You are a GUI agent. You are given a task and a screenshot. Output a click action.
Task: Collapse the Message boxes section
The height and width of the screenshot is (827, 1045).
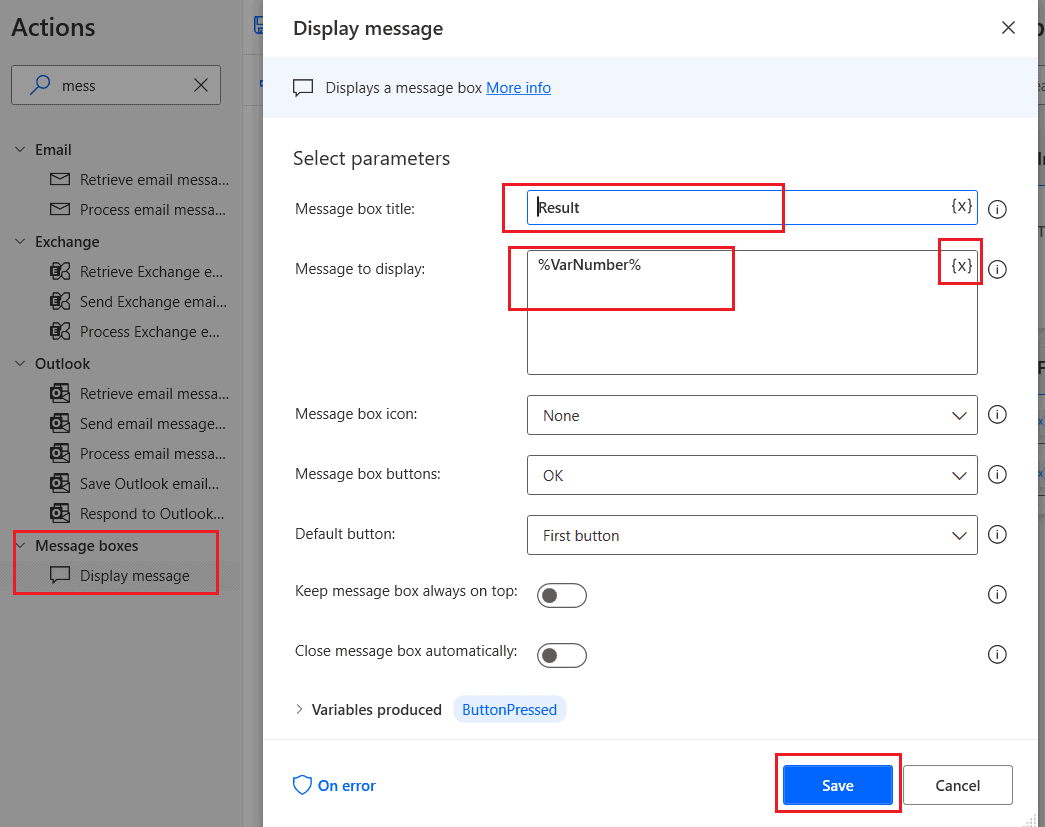coord(22,545)
